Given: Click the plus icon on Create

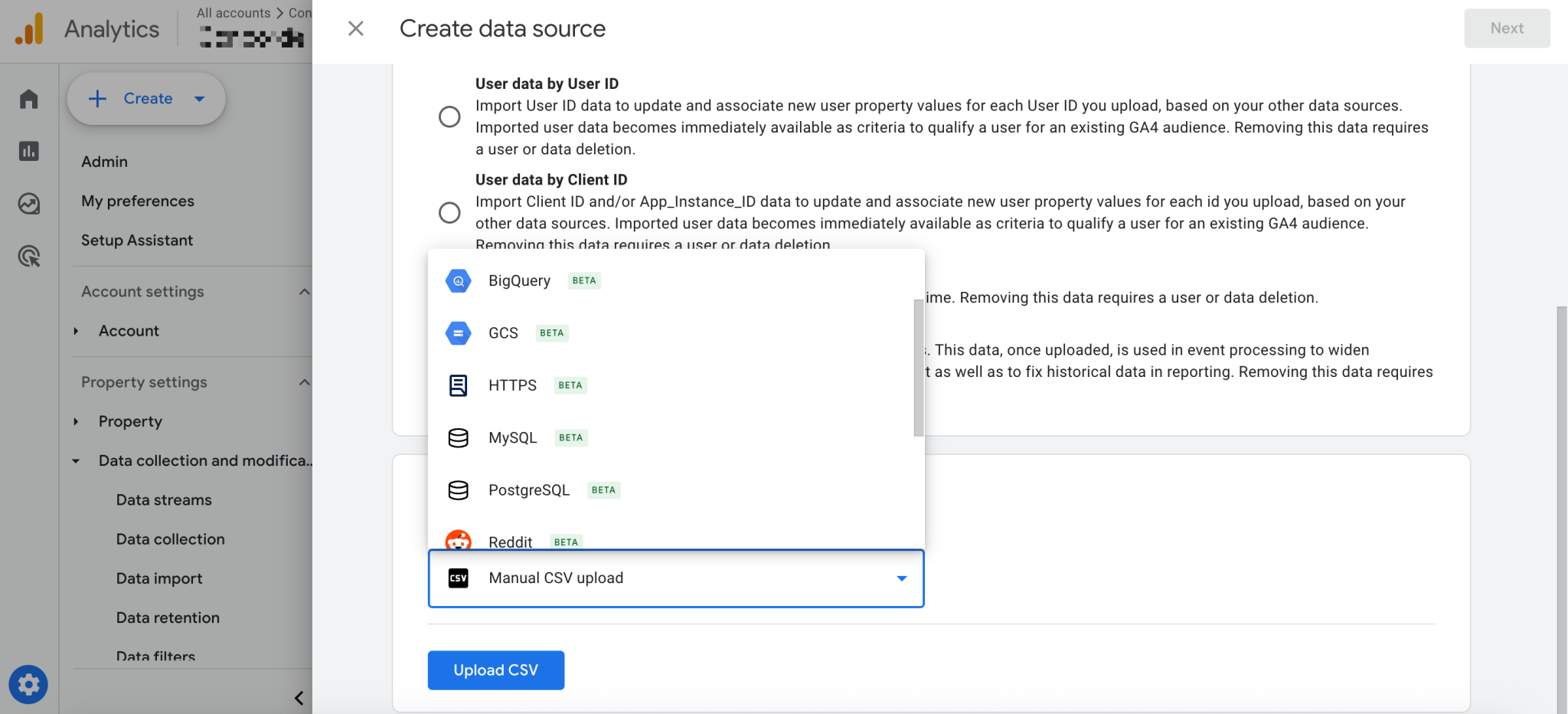Looking at the screenshot, I should pos(97,99).
